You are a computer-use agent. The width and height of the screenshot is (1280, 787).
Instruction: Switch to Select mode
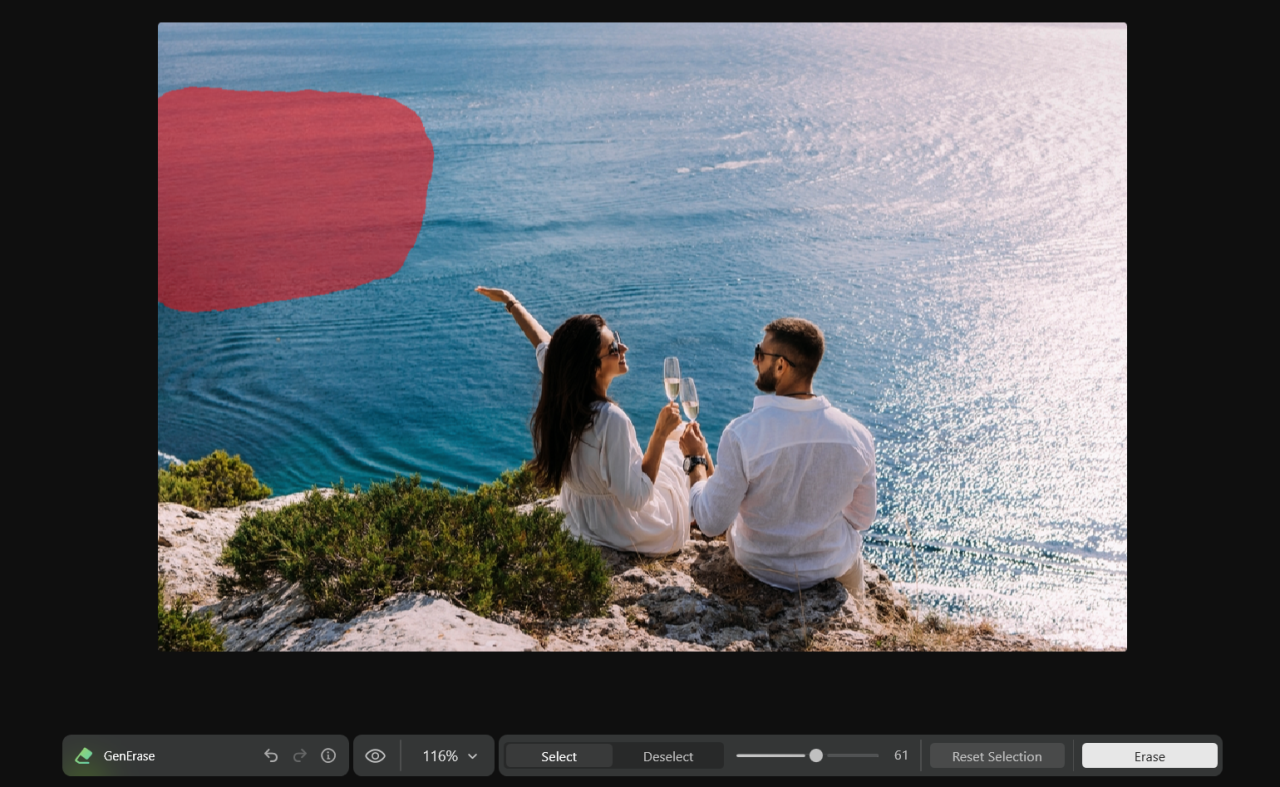(559, 756)
